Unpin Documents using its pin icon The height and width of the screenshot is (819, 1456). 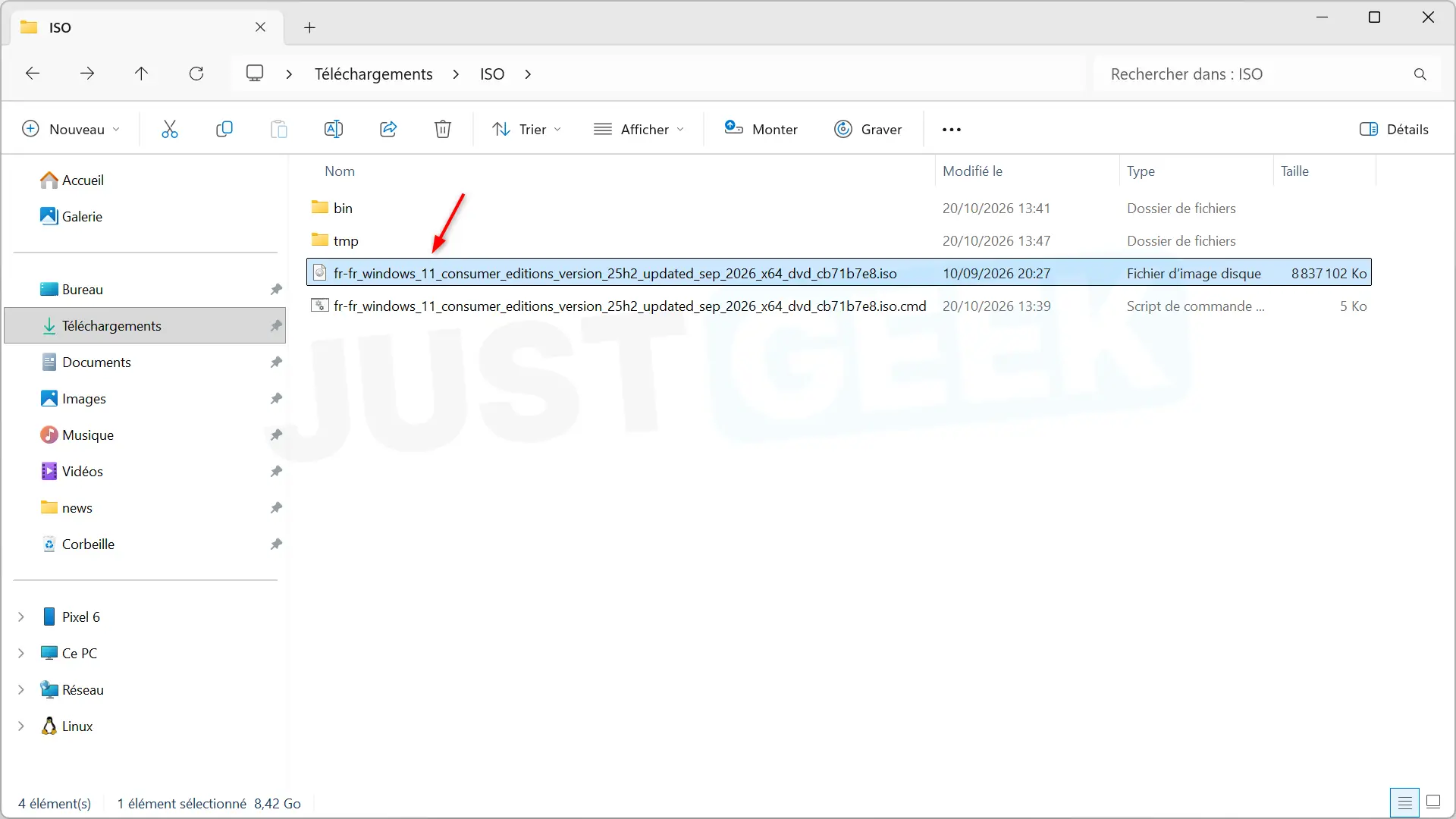click(276, 362)
